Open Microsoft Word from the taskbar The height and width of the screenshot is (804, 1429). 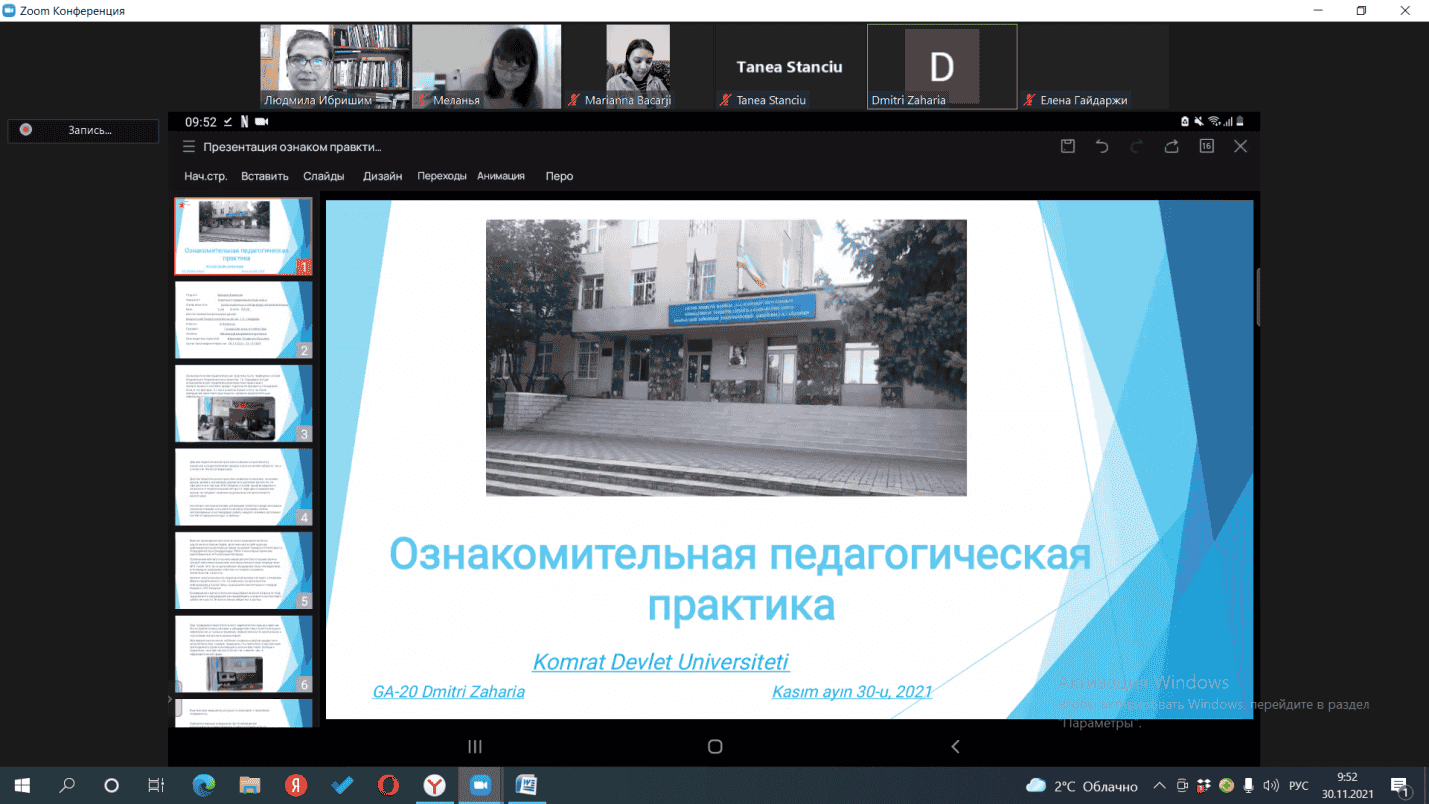(526, 786)
